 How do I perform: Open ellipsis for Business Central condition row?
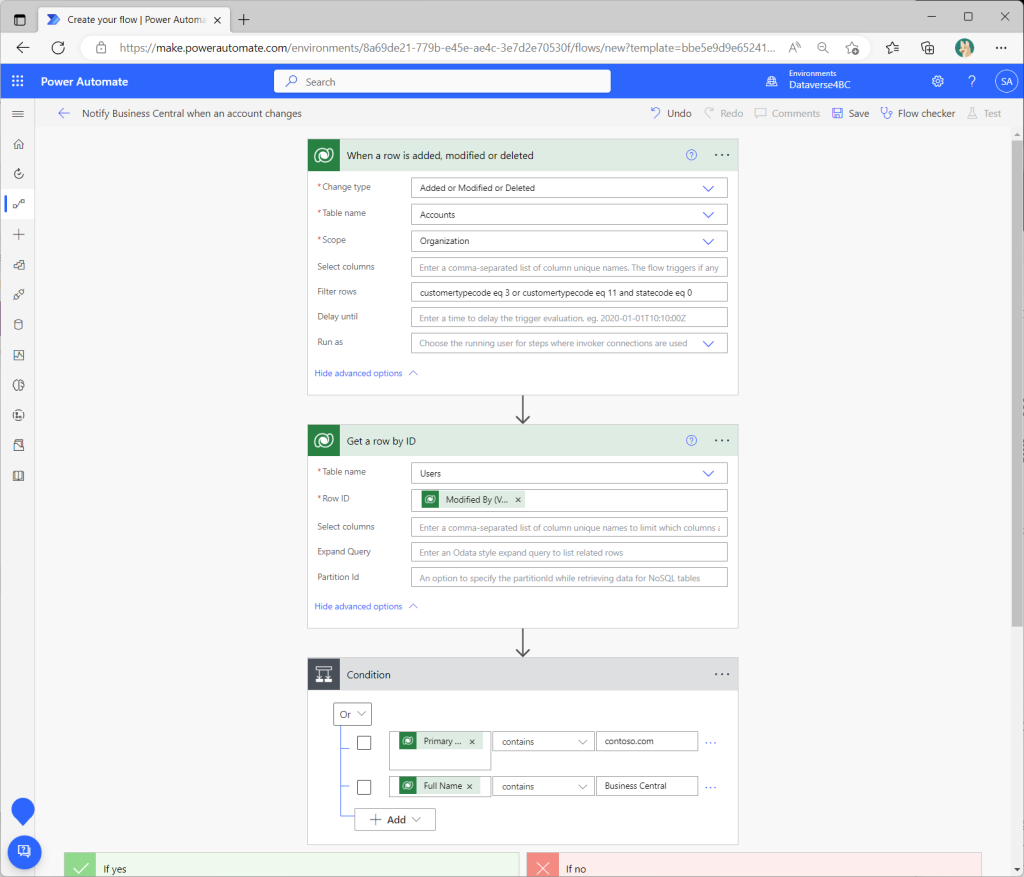tap(711, 787)
